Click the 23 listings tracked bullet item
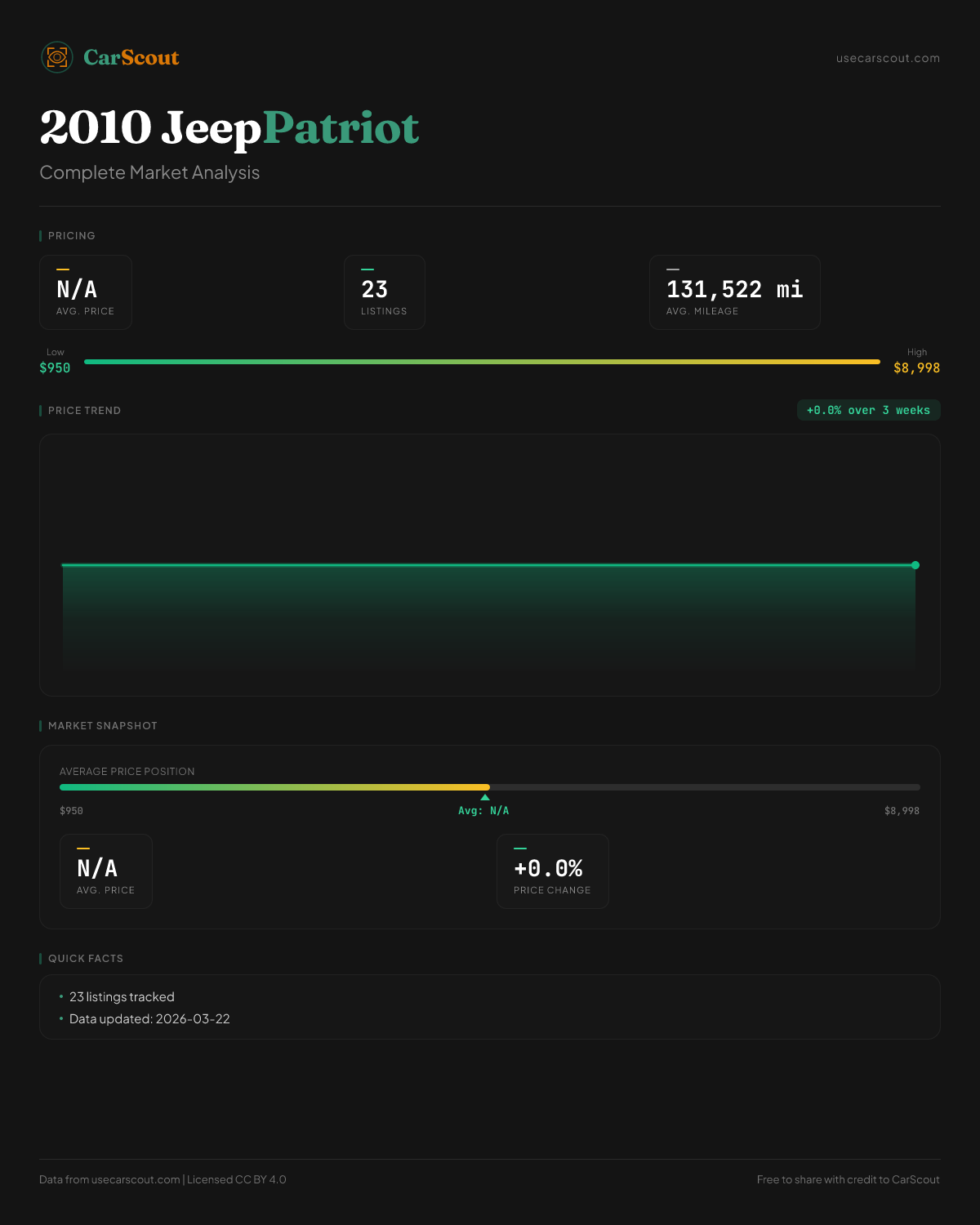This screenshot has height=1225, width=980. 122,997
